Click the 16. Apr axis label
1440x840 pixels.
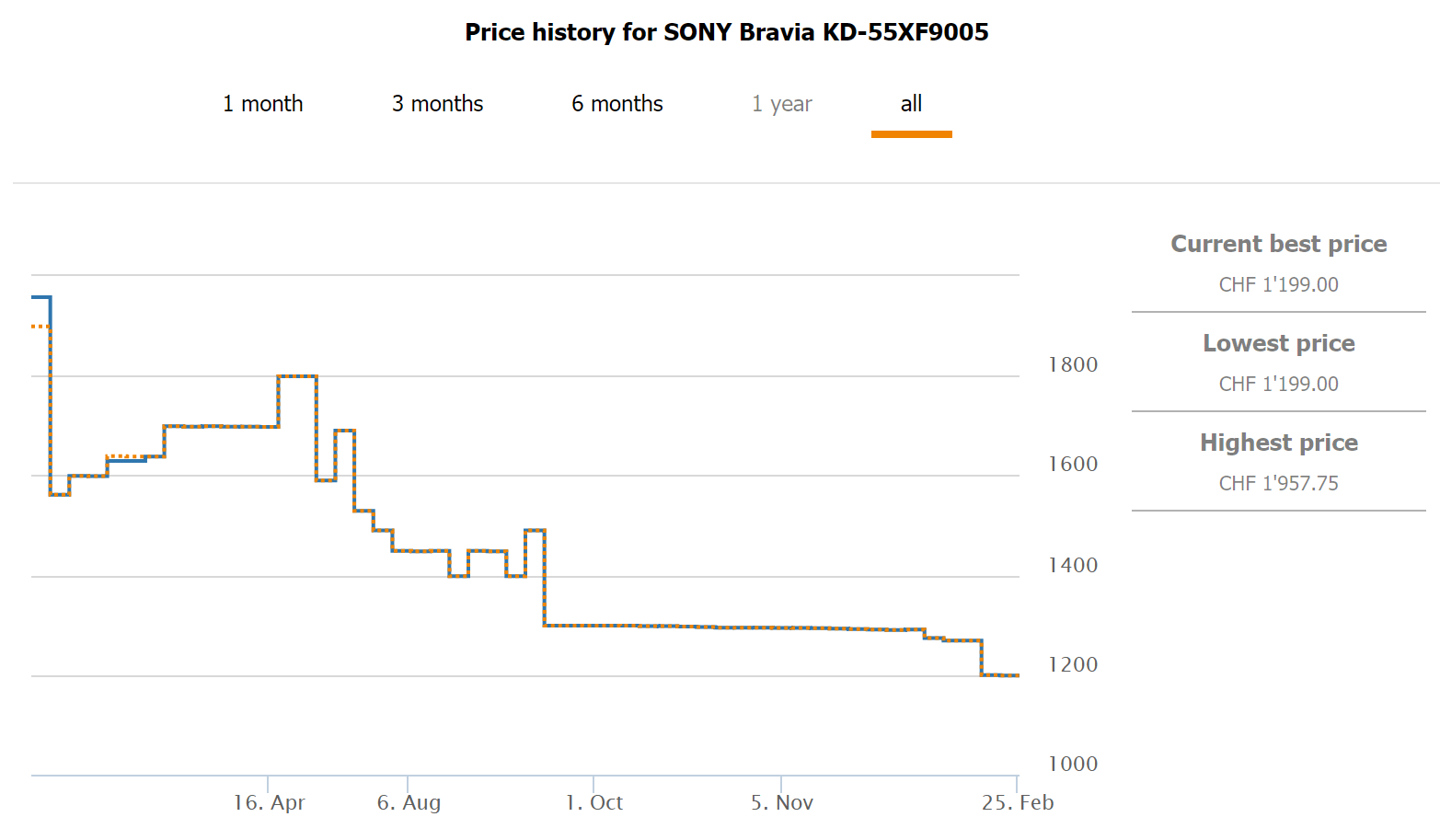pos(269,802)
